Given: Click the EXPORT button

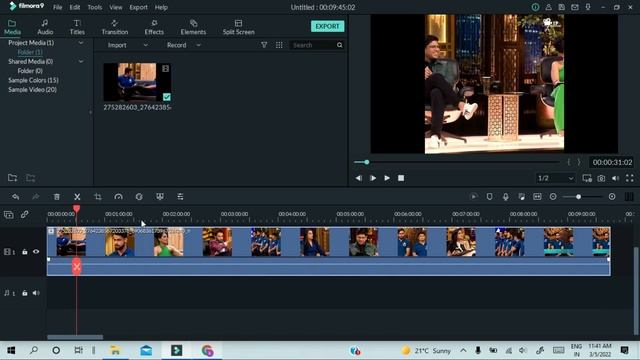Looking at the screenshot, I should tap(327, 26).
